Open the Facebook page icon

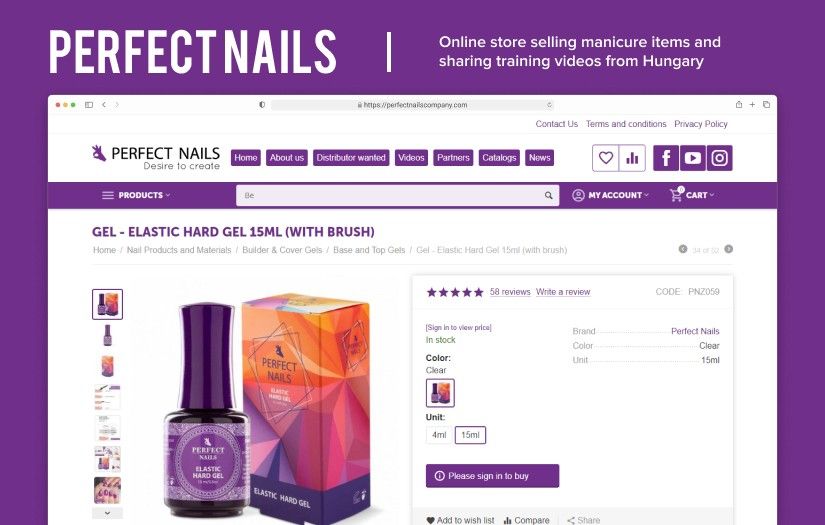[666, 158]
